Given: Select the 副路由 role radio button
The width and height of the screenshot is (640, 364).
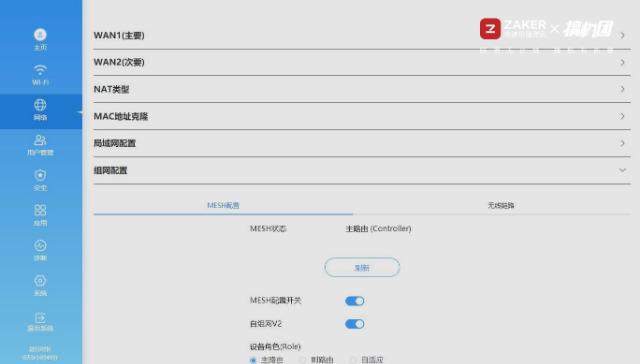Looking at the screenshot, I should [302, 360].
